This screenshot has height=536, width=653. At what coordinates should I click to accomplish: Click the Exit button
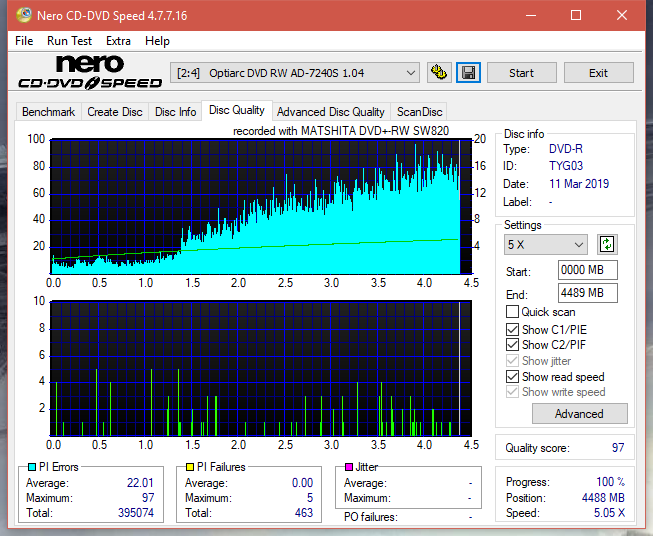598,73
